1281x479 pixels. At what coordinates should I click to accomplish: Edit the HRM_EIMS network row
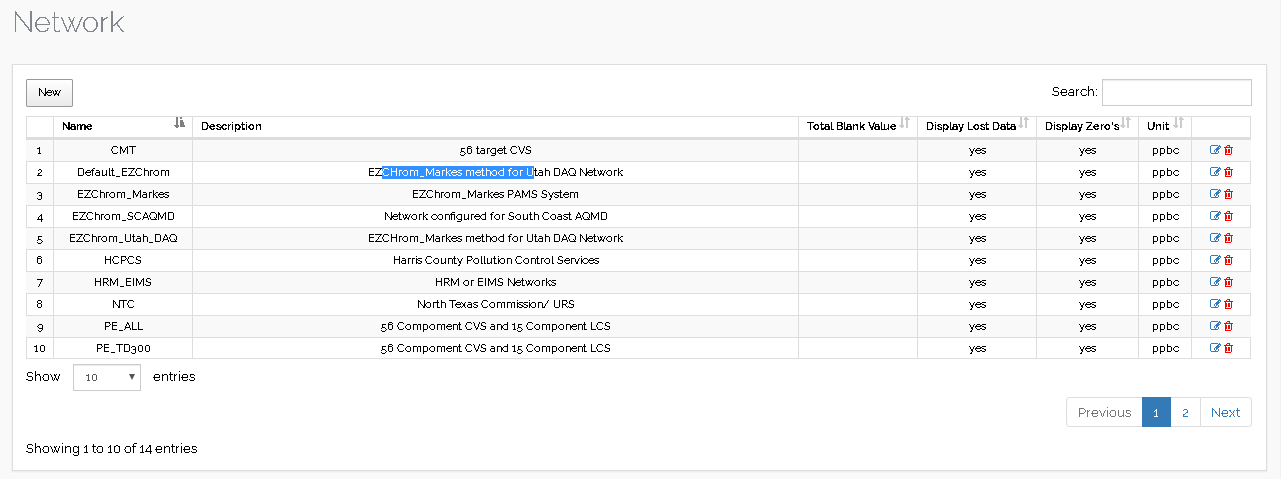tap(1215, 282)
